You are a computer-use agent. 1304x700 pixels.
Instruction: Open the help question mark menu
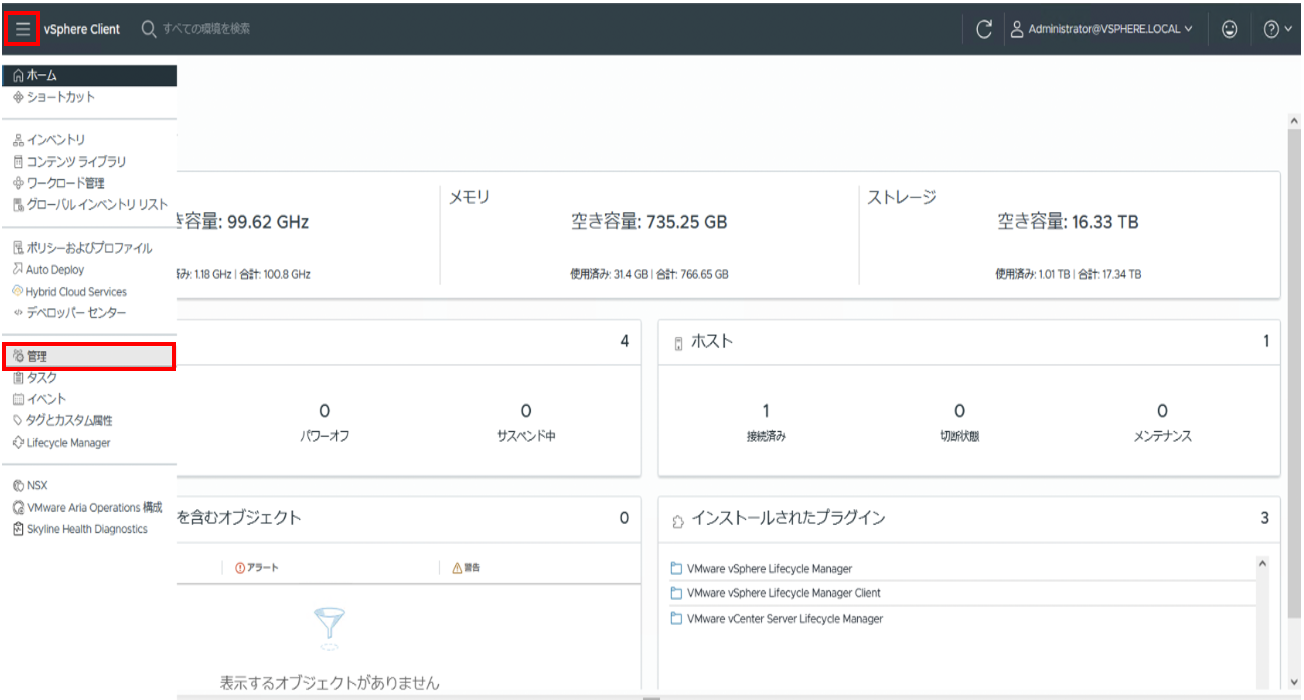[1276, 29]
